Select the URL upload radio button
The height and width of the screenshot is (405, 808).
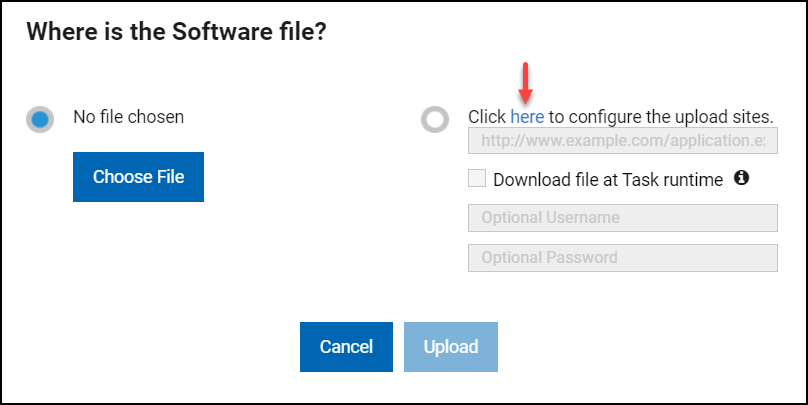coord(435,120)
